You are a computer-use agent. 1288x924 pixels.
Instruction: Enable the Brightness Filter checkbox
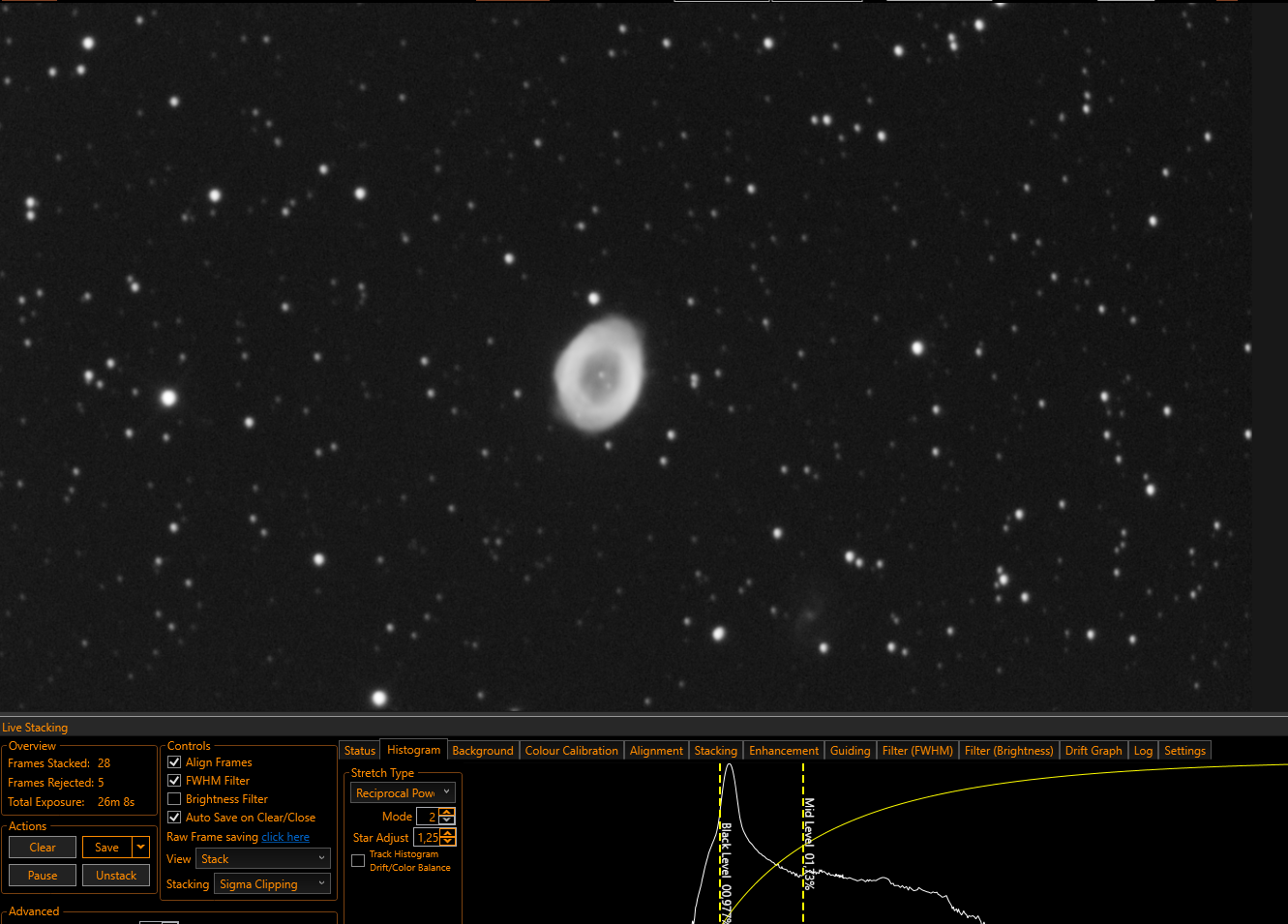point(174,798)
